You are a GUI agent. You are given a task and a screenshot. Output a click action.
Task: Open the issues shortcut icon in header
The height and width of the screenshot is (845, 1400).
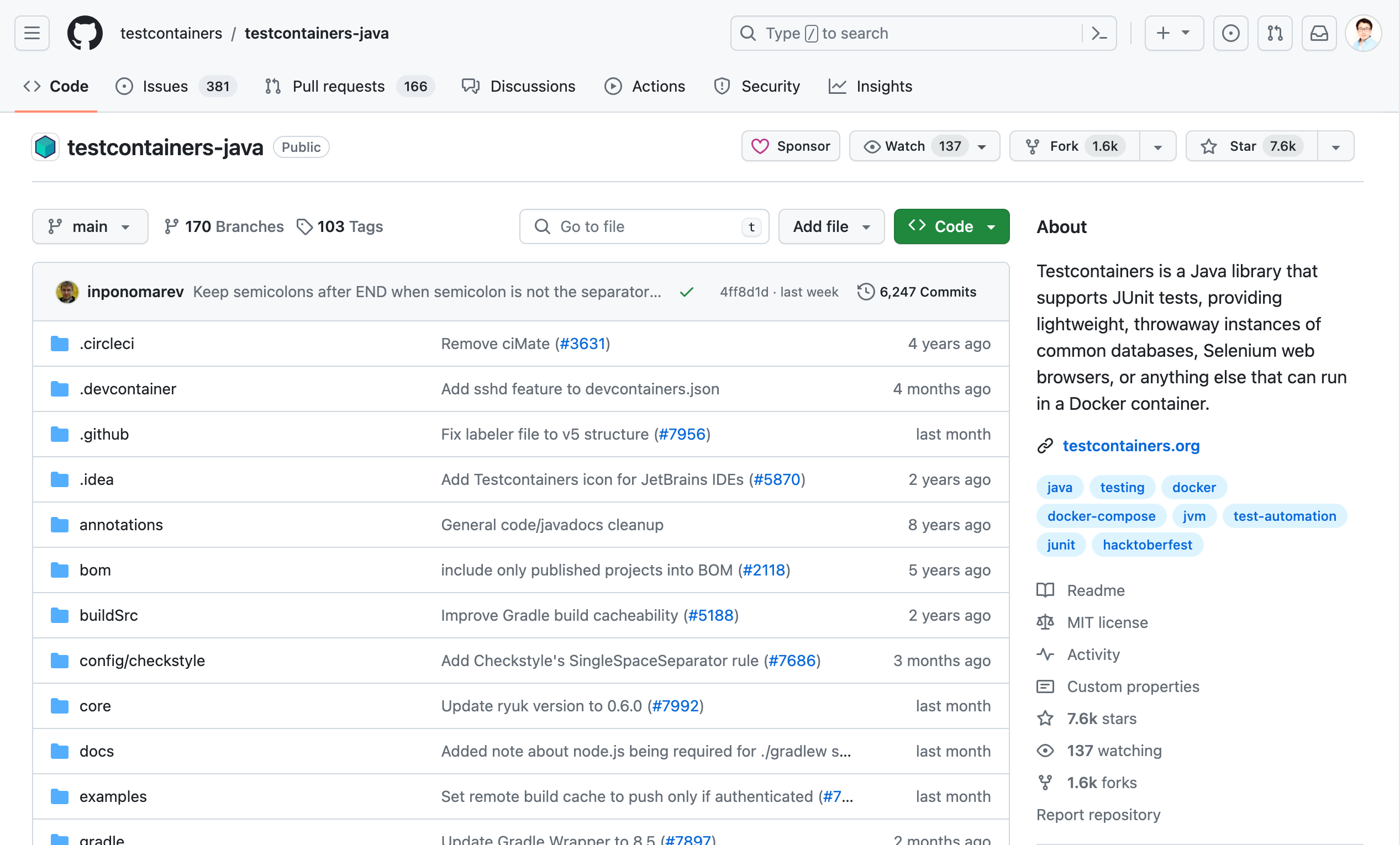point(1230,33)
